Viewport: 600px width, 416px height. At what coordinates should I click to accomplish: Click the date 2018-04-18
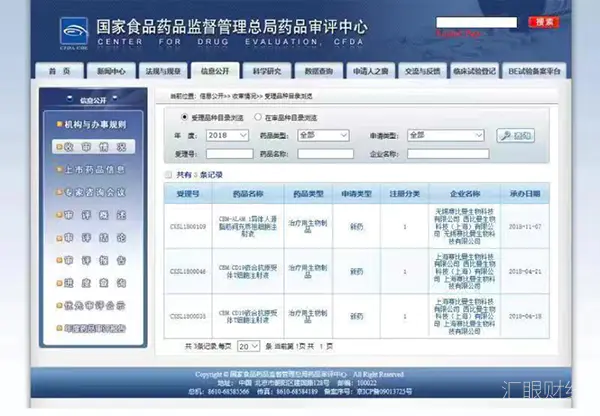click(x=525, y=316)
